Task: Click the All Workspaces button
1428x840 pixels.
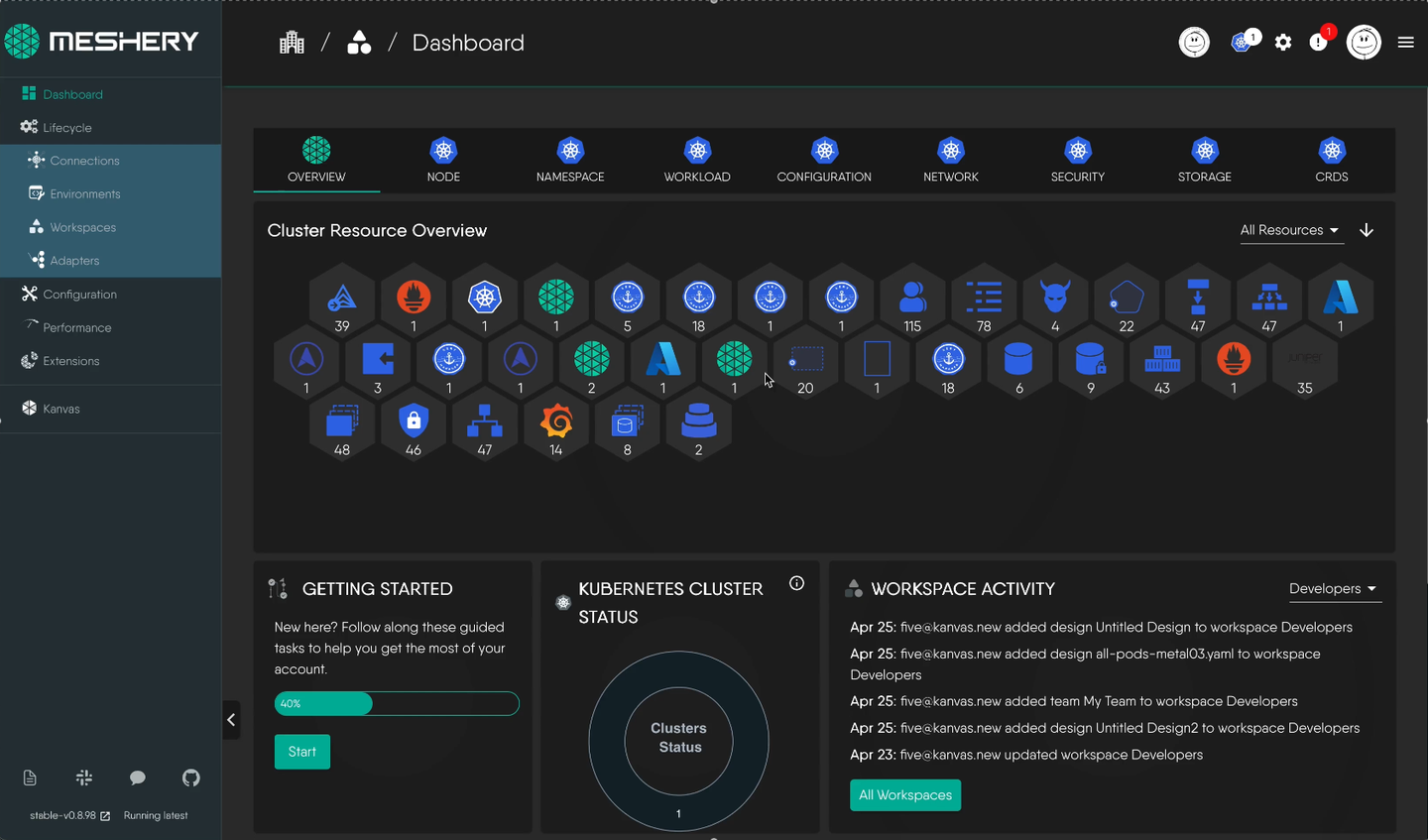Action: pos(905,795)
